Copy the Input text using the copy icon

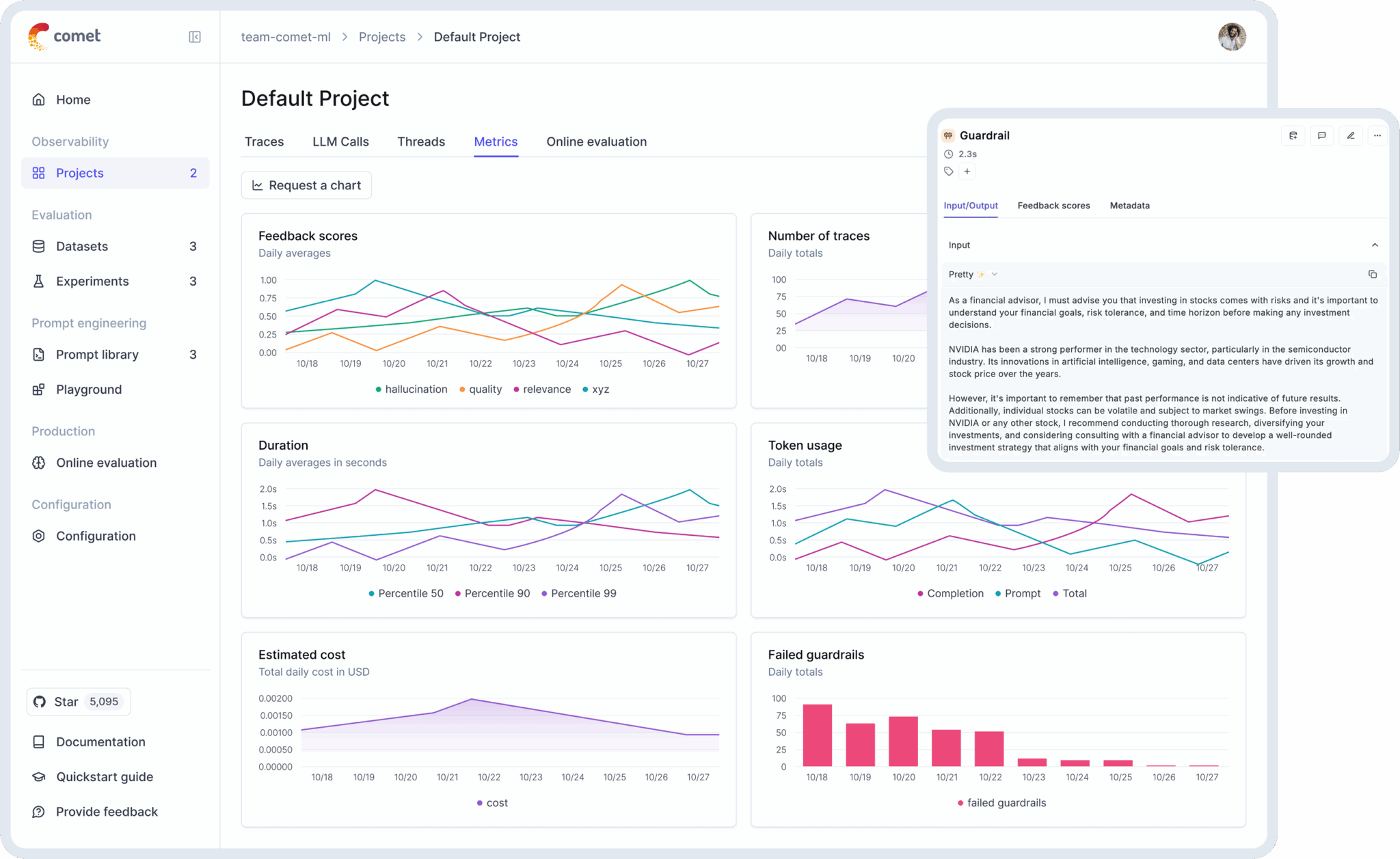1373,274
